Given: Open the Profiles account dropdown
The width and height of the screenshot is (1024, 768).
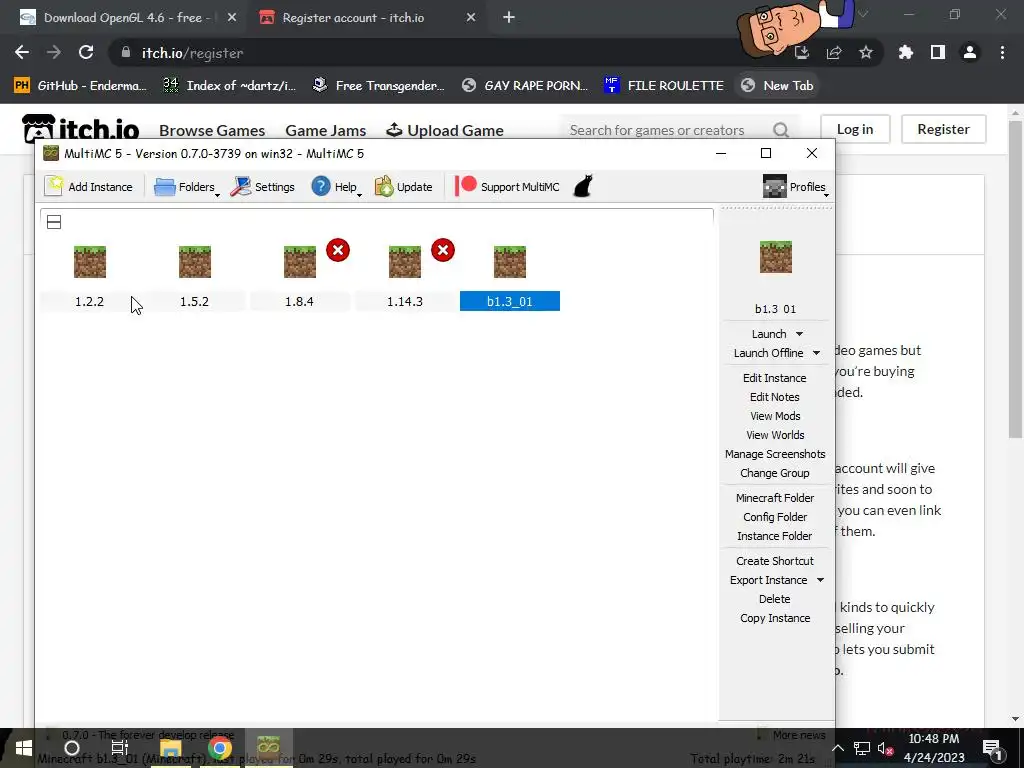Looking at the screenshot, I should pyautogui.click(x=795, y=187).
